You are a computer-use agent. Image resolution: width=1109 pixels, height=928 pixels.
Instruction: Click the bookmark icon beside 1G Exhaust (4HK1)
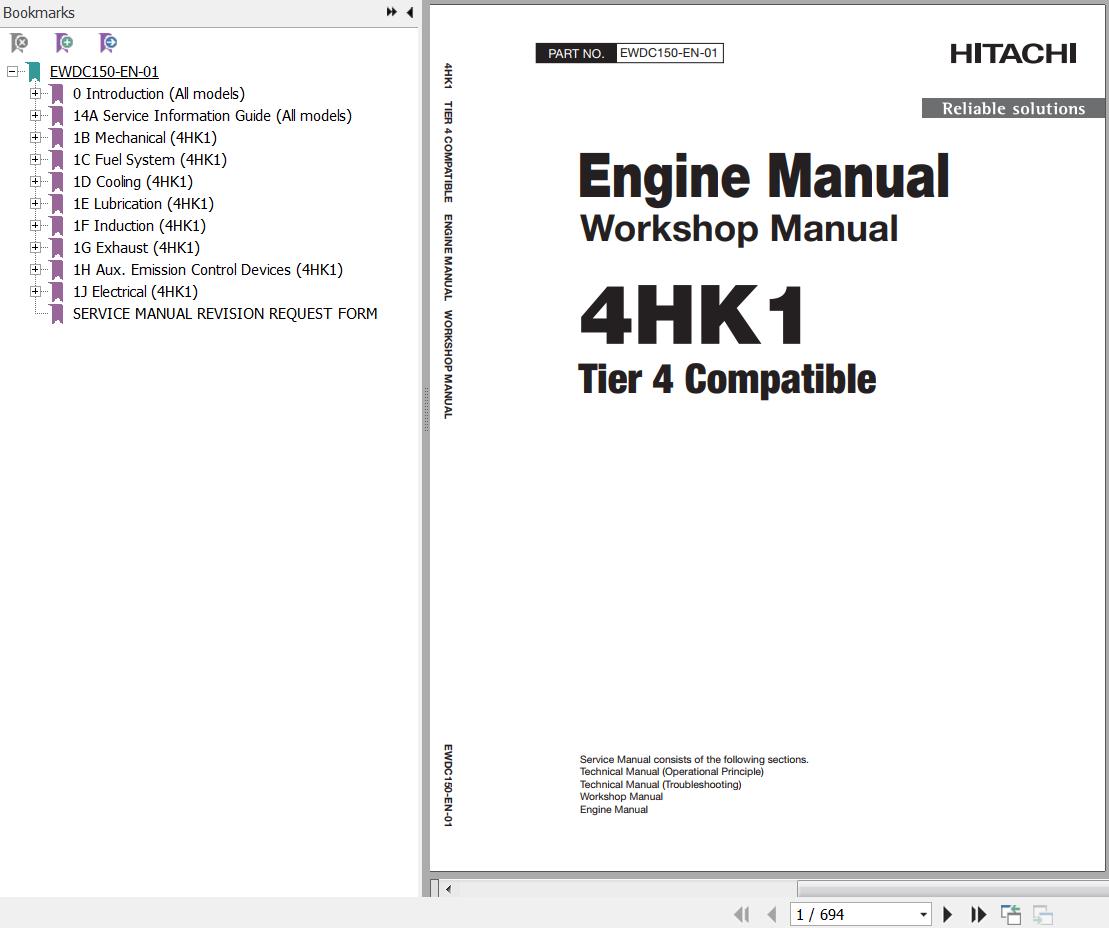click(57, 248)
